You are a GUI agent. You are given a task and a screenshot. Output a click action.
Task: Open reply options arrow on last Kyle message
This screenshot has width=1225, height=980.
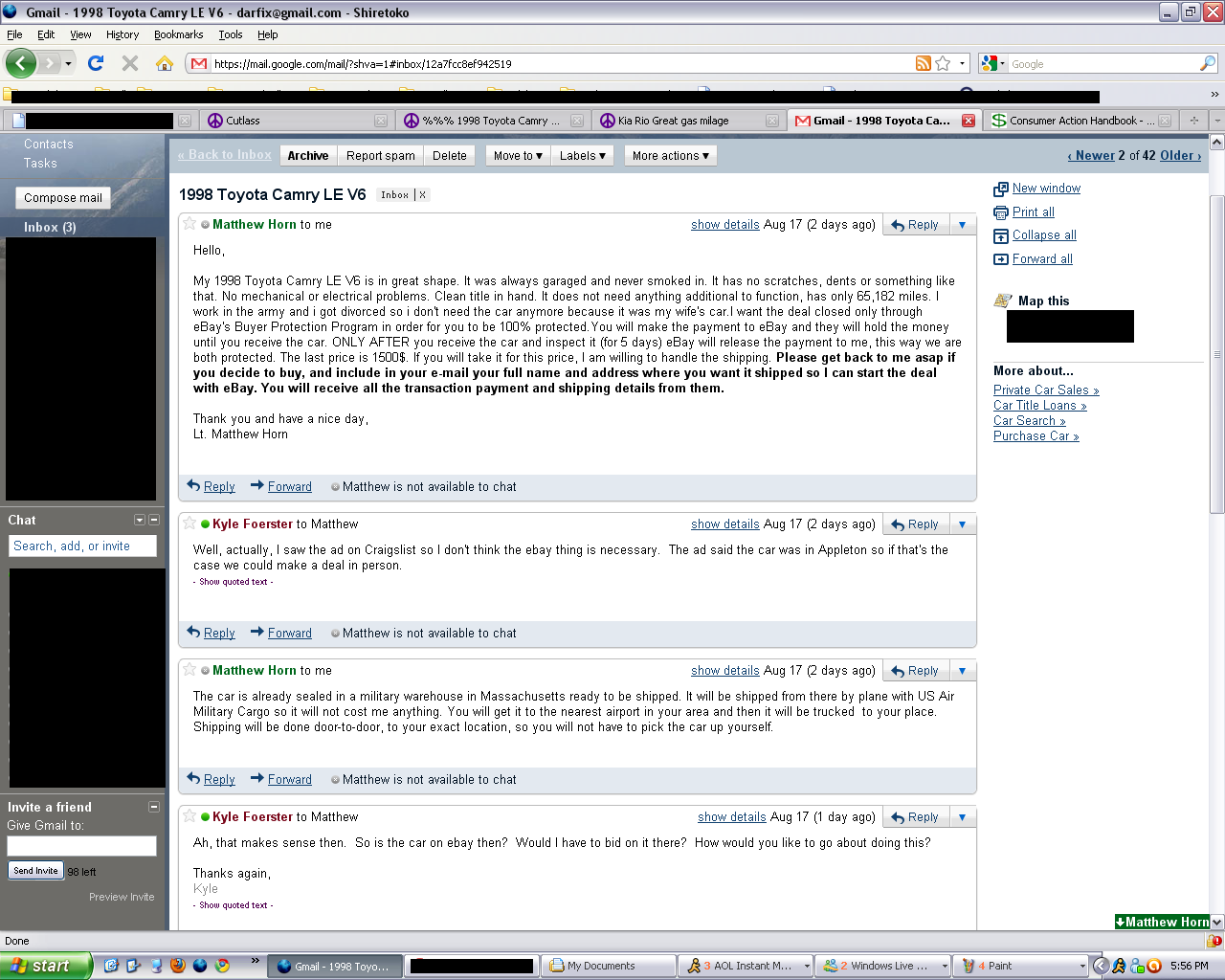[962, 817]
